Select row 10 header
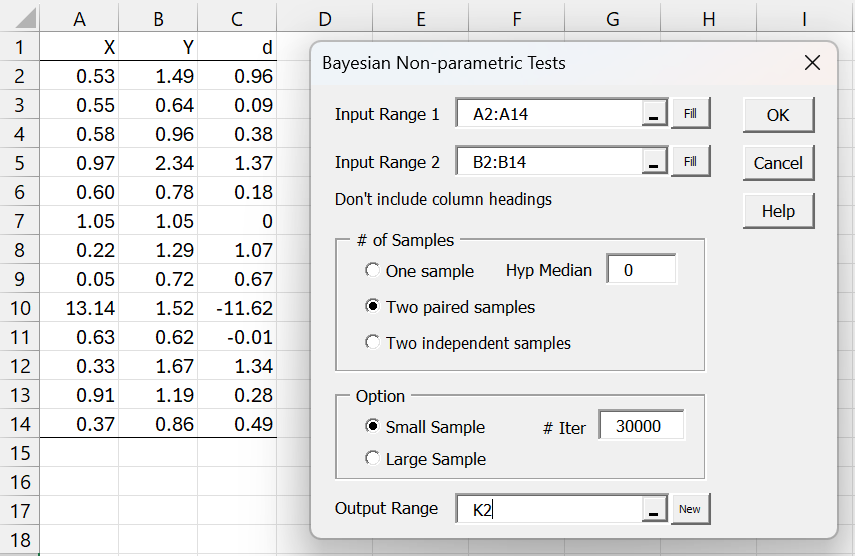The width and height of the screenshot is (855, 556). coord(20,308)
